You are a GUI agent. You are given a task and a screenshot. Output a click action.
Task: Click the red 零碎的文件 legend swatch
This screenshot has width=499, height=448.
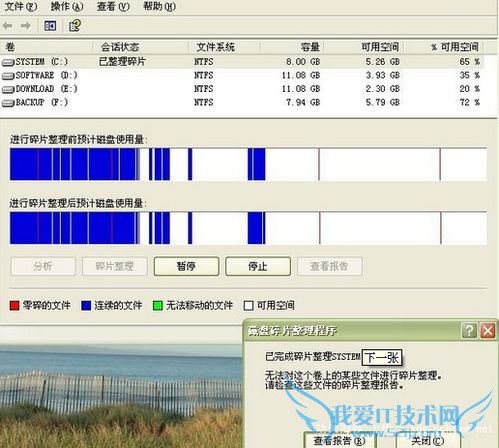(x=15, y=305)
